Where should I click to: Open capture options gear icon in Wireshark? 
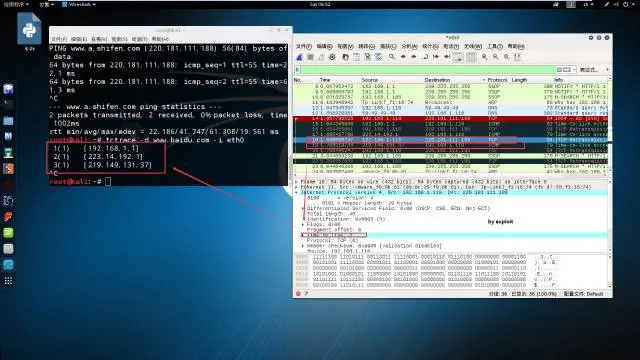(333, 57)
